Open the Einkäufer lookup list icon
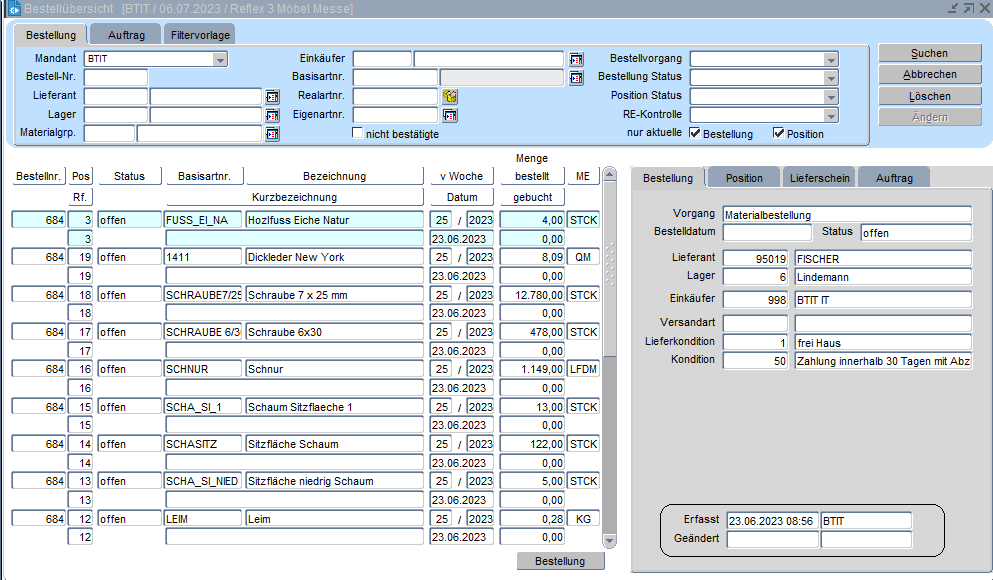993x580 pixels. coord(576,59)
